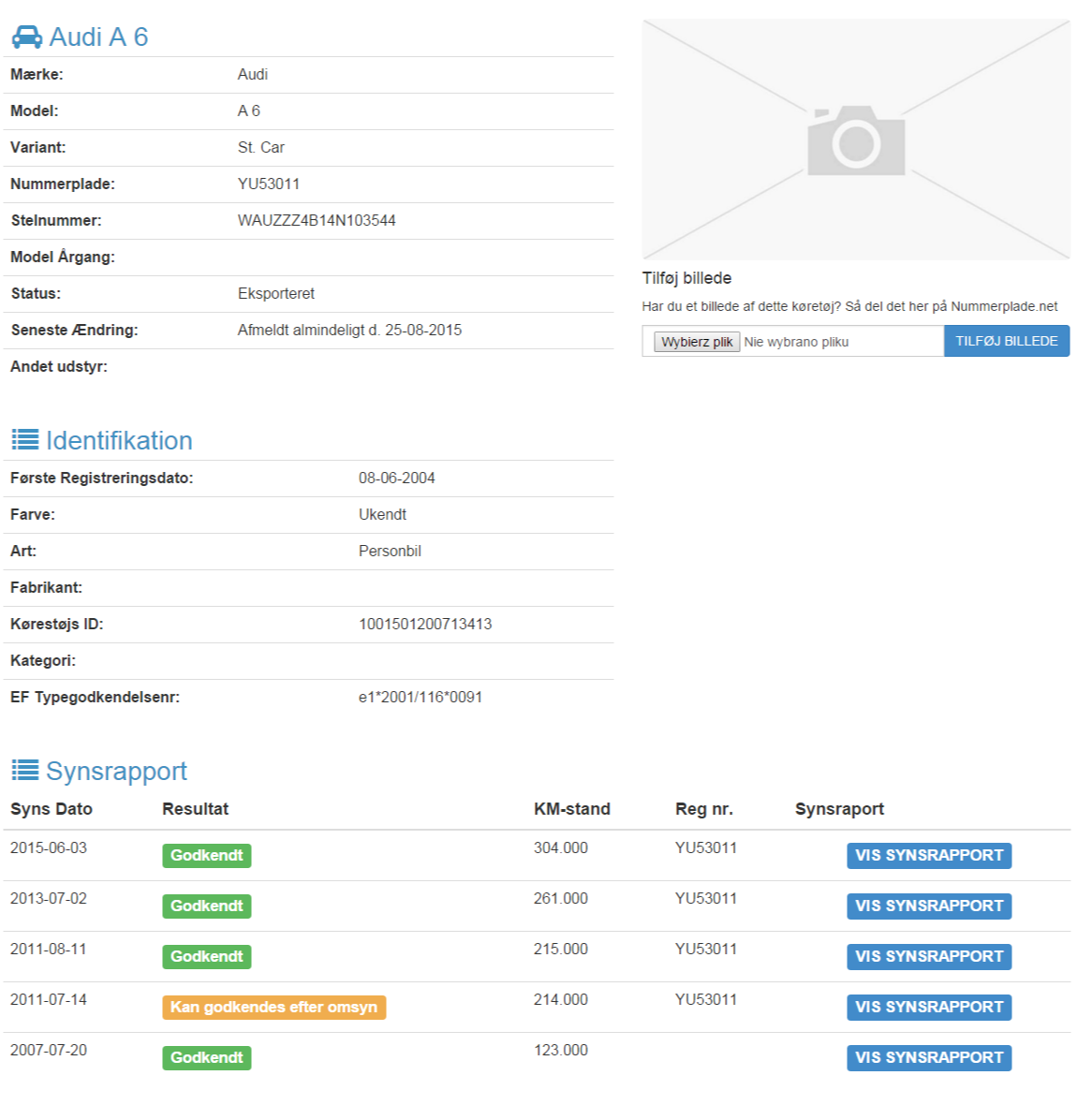Screen dimensions: 1092x1105
Task: Click the 2007-07-20 inspection date
Action: coord(49,1051)
